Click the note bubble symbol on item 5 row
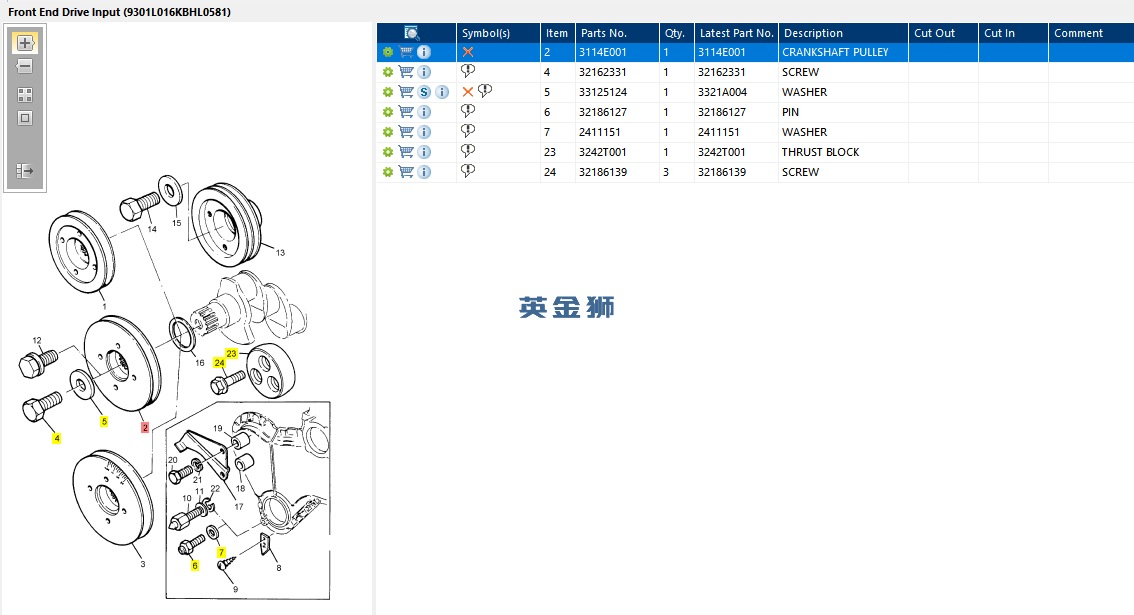The image size is (1134, 615). tap(485, 90)
